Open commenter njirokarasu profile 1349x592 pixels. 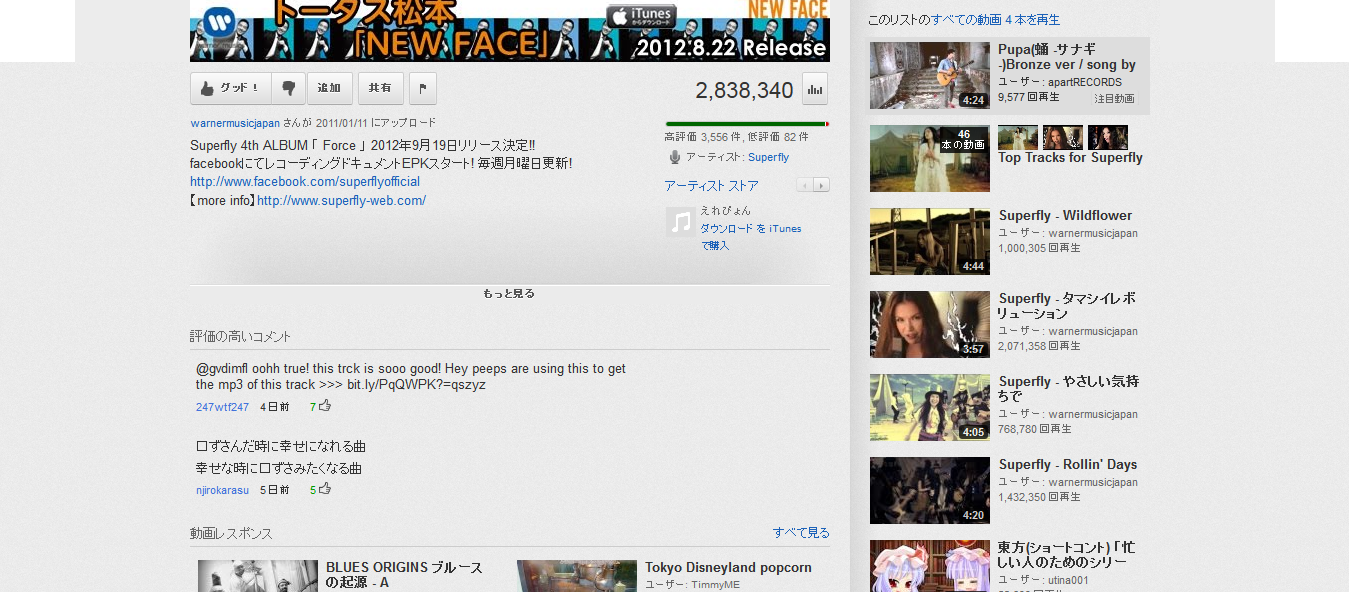222,490
